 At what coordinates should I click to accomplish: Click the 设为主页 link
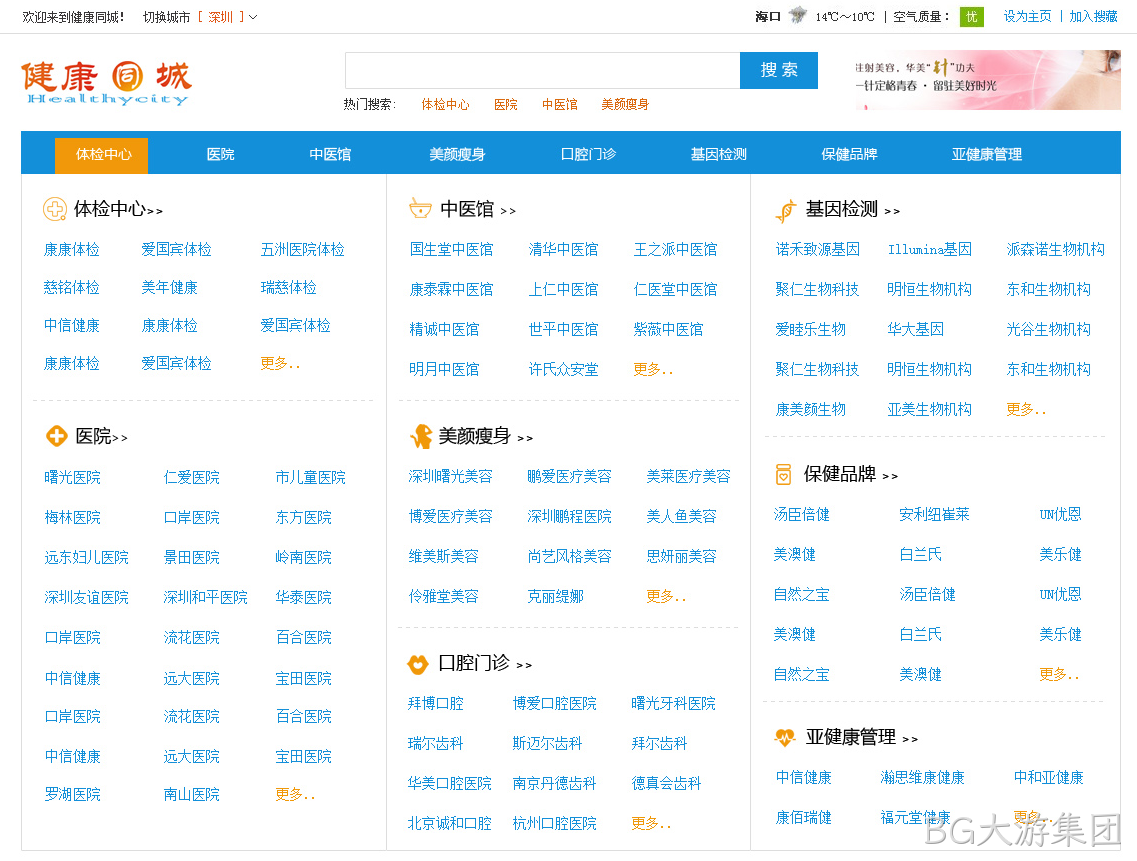point(1028,17)
